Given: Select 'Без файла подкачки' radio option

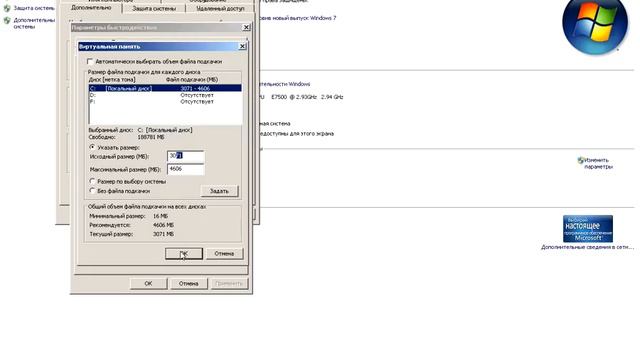Looking at the screenshot, I should pos(93,191).
